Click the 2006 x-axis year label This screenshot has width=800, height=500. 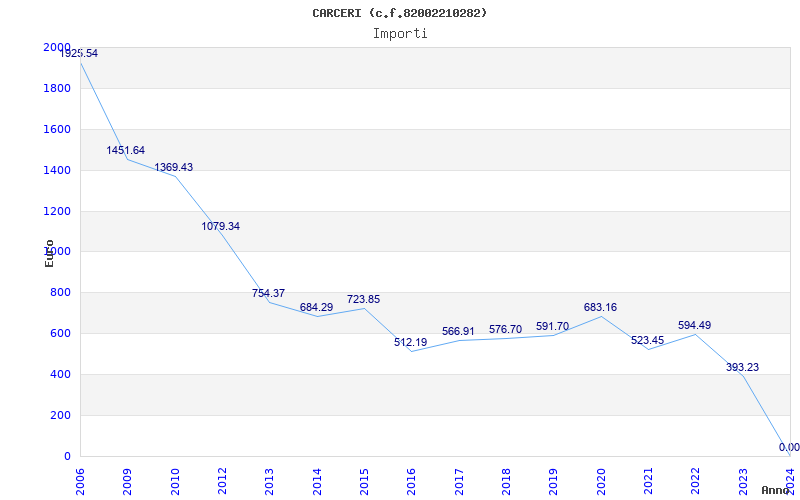coord(80,483)
